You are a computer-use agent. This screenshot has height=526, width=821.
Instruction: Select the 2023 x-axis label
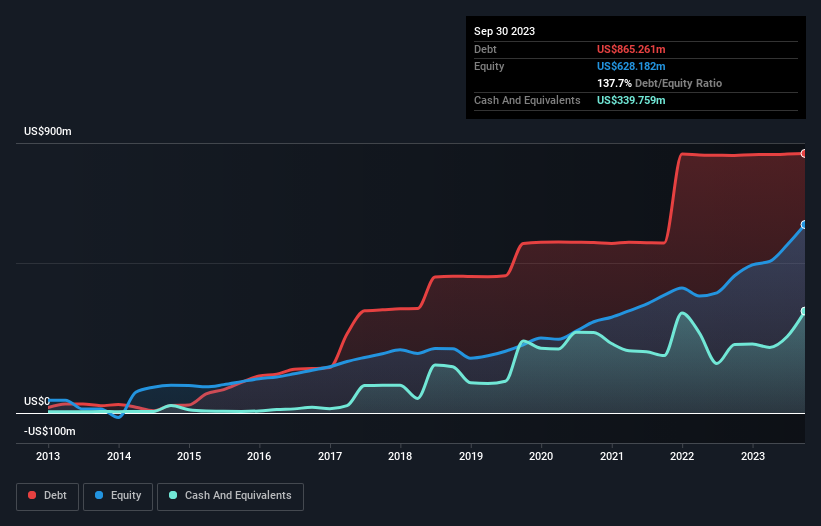(x=752, y=456)
